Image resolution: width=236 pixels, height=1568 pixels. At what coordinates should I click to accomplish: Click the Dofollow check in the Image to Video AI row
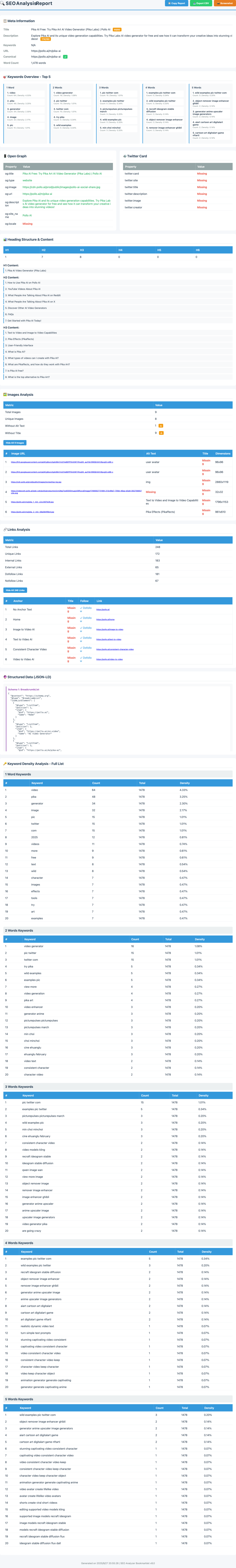coord(86,629)
